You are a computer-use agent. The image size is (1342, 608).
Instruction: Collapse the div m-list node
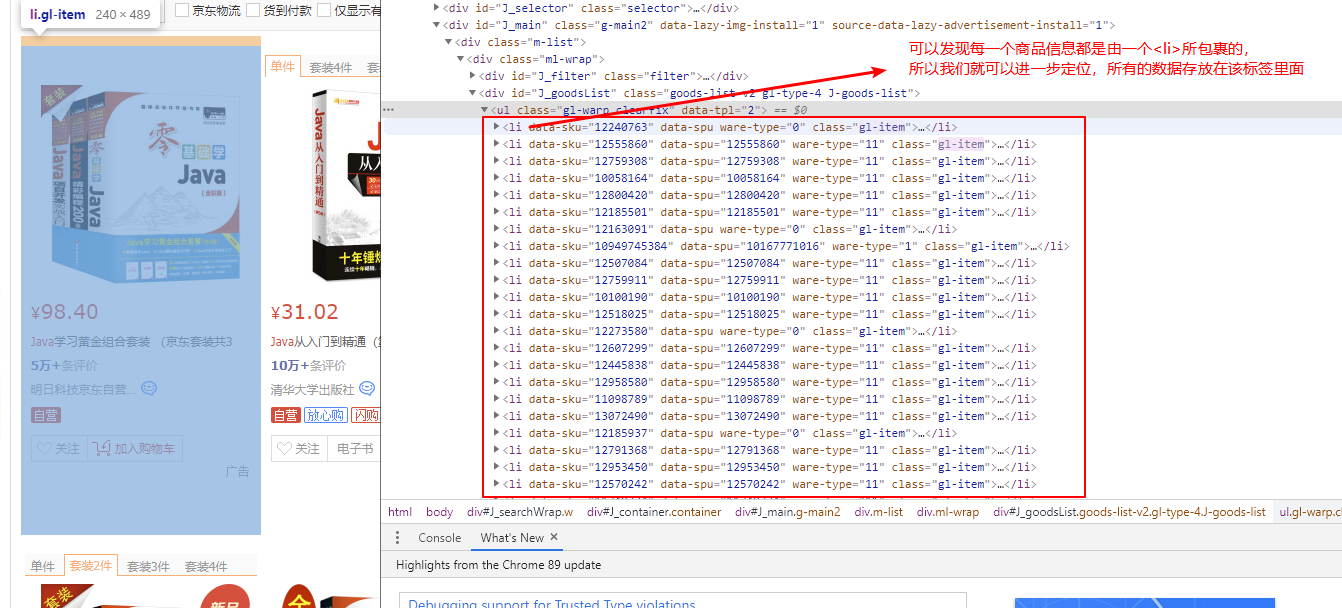[x=448, y=42]
